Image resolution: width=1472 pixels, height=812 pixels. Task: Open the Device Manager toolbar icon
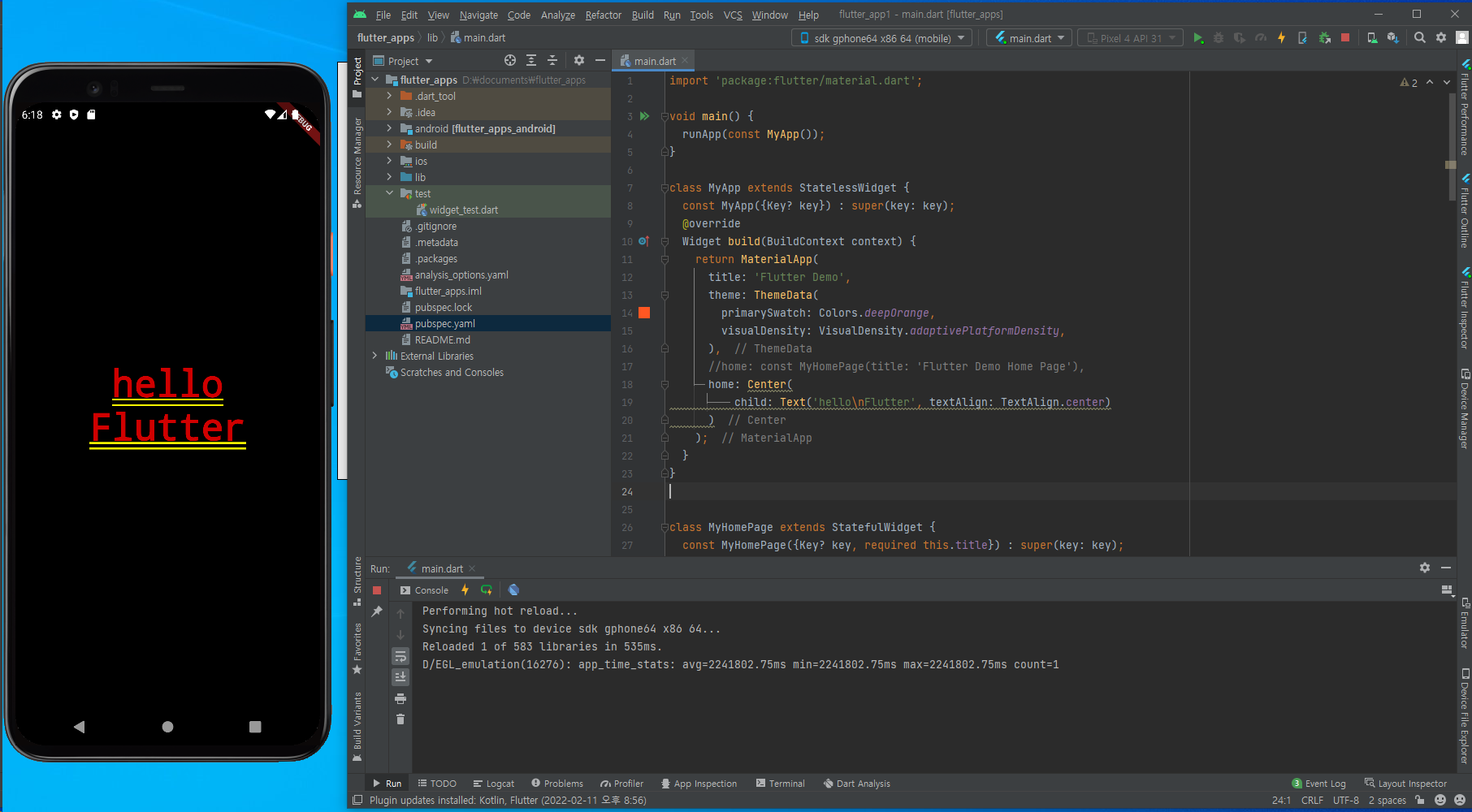pyautogui.click(x=1372, y=38)
